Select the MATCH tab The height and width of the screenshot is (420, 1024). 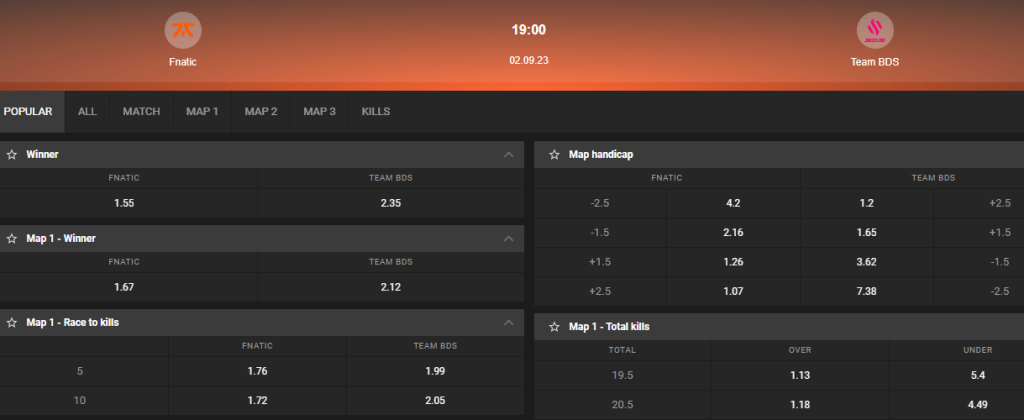142,112
